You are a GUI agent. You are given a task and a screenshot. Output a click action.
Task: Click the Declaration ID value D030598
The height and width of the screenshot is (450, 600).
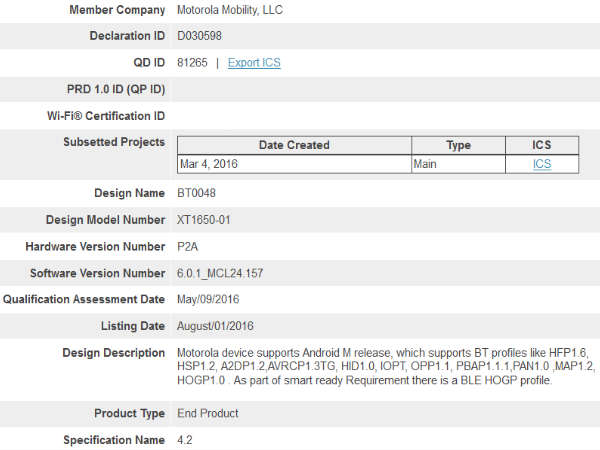200,36
